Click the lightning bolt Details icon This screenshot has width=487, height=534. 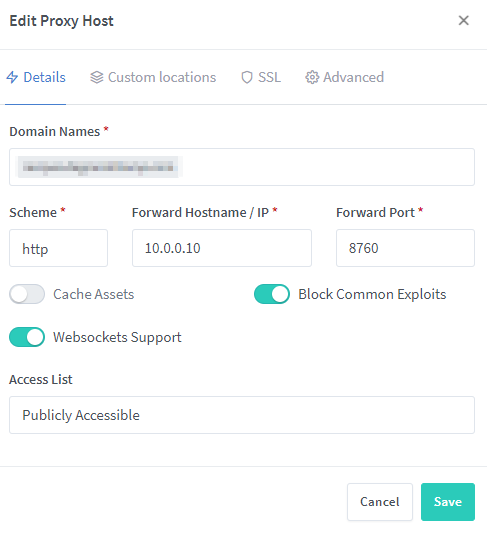[x=12, y=77]
